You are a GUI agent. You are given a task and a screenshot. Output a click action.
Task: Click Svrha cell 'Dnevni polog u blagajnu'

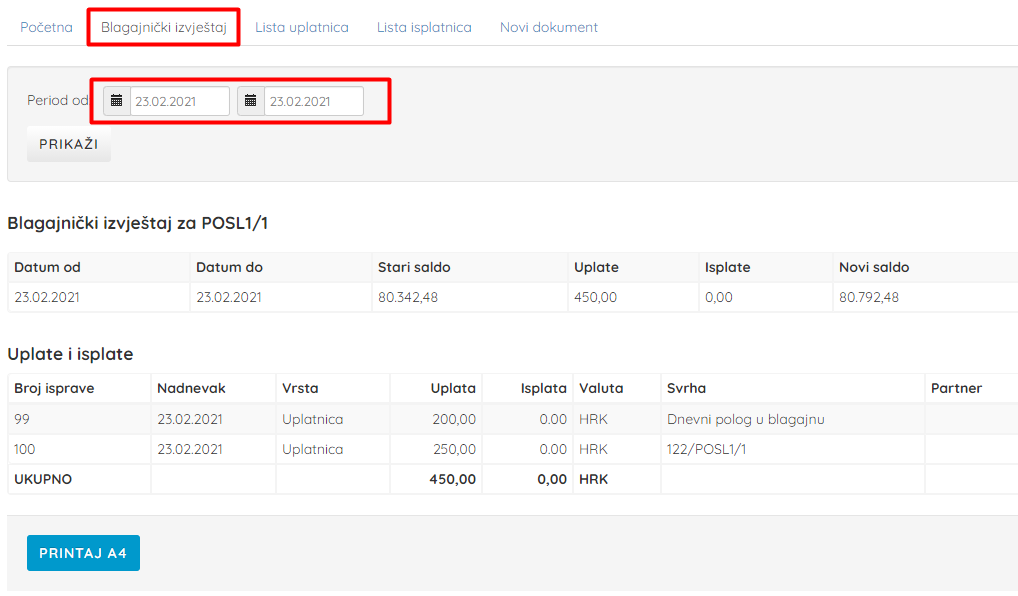click(x=745, y=419)
